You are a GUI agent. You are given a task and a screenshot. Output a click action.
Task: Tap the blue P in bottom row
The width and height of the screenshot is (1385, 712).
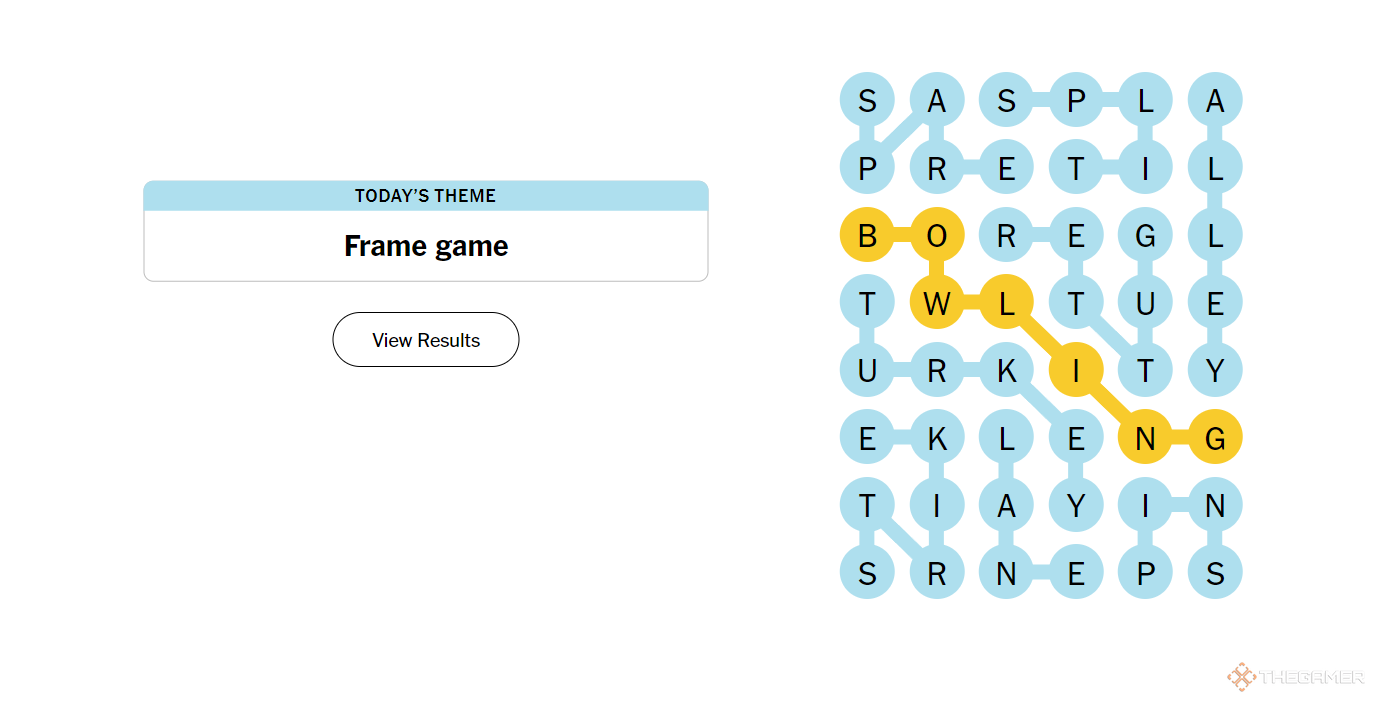[1145, 573]
